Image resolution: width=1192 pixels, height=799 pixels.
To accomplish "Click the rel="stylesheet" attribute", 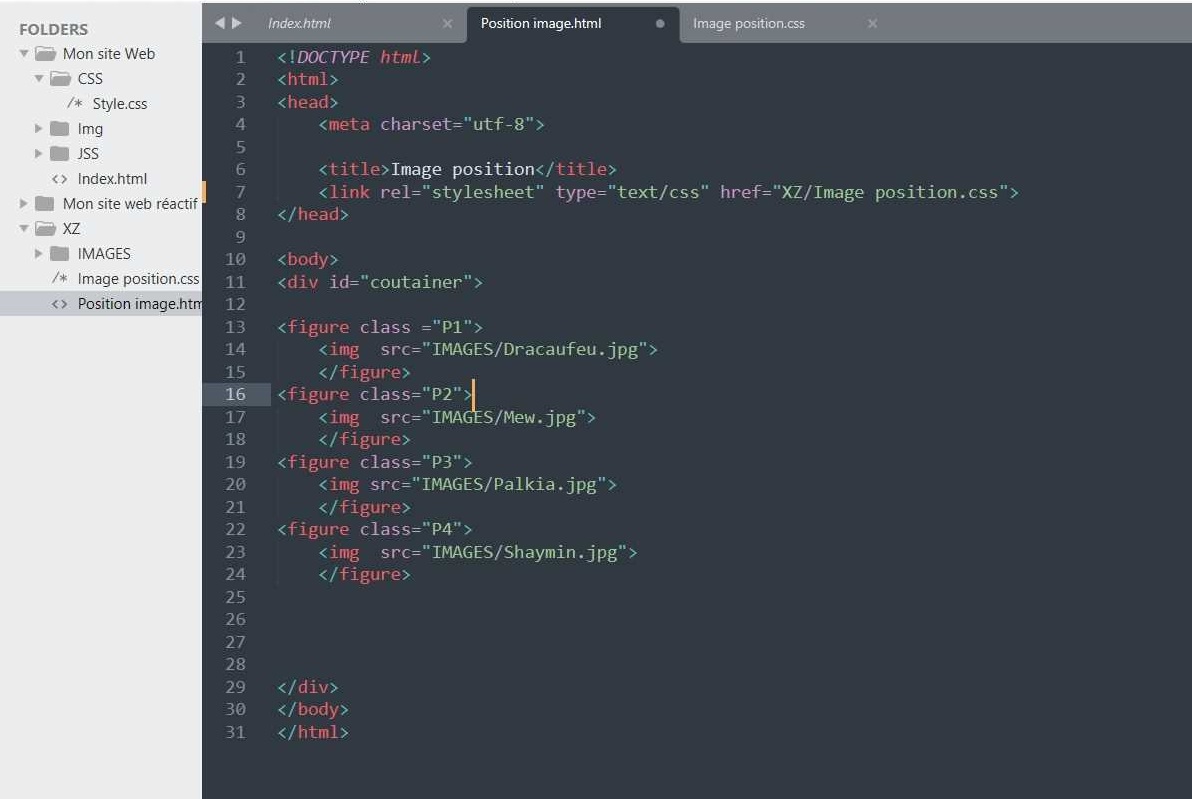I will [462, 192].
